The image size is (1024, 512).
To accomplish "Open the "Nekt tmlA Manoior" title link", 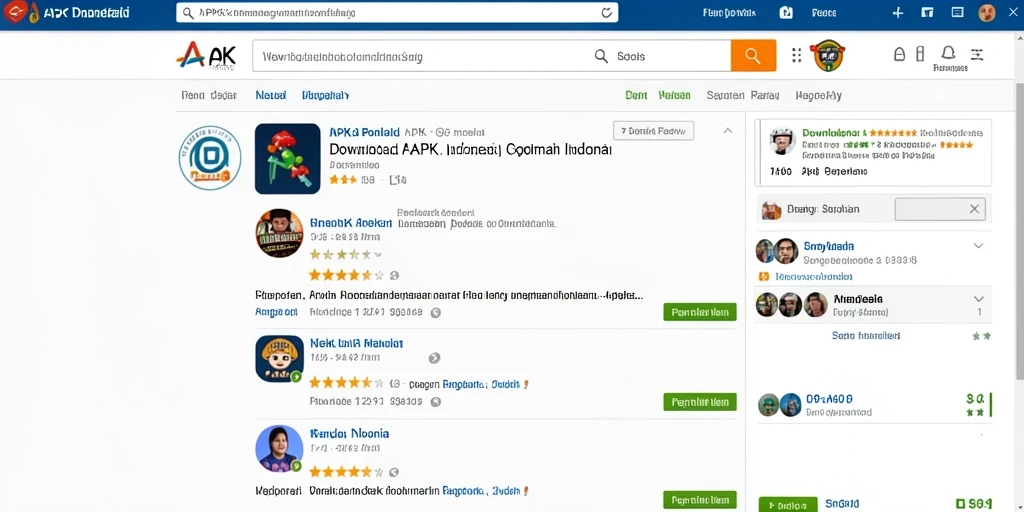I will point(356,343).
